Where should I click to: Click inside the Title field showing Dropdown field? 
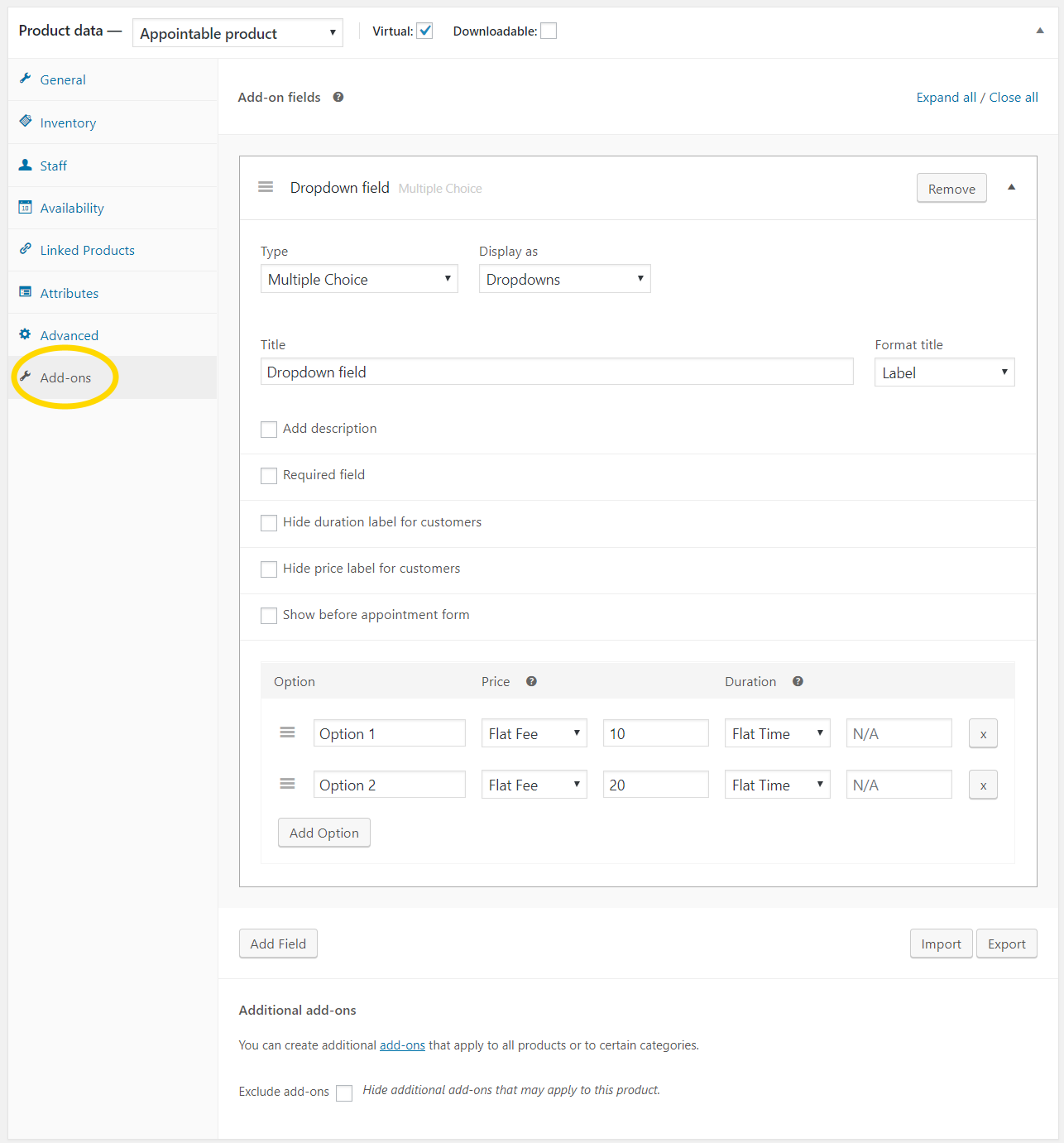[556, 372]
